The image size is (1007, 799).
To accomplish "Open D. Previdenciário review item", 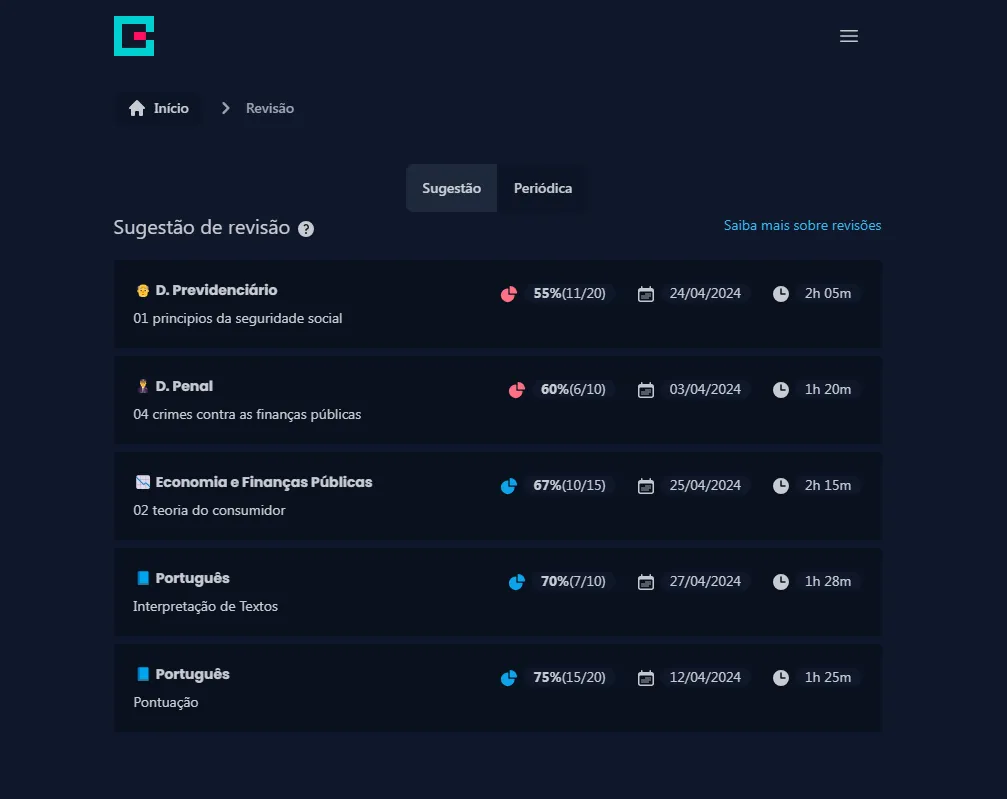I will [x=498, y=304].
